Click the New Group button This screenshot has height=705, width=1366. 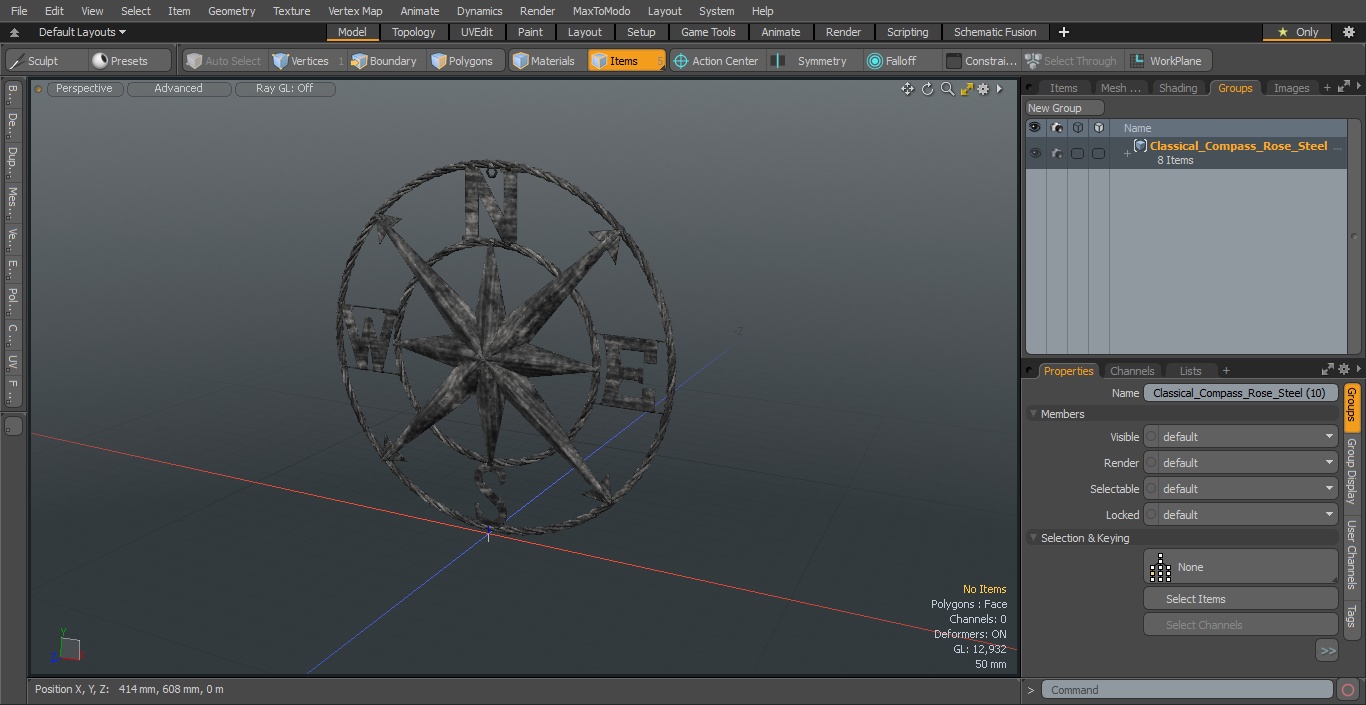coord(1064,108)
